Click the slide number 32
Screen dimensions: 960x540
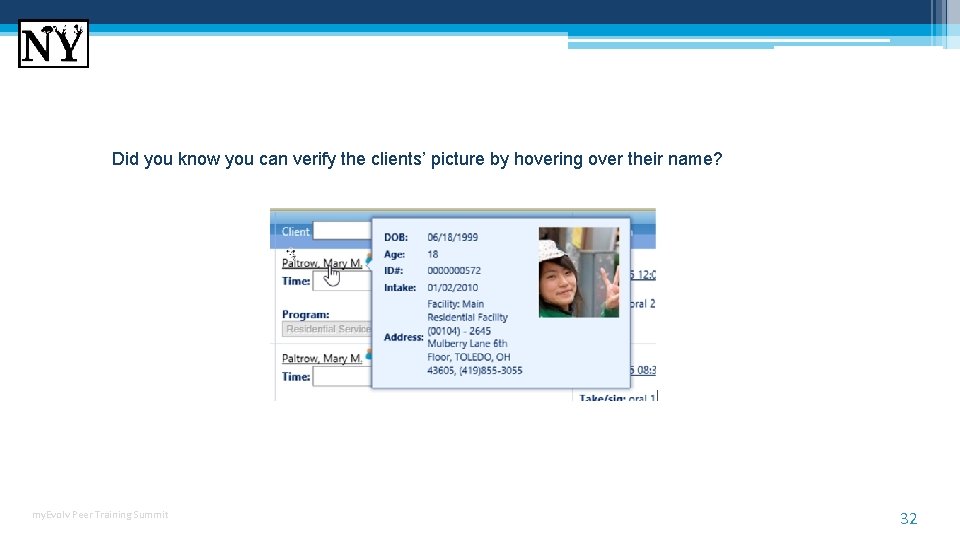[x=909, y=519]
